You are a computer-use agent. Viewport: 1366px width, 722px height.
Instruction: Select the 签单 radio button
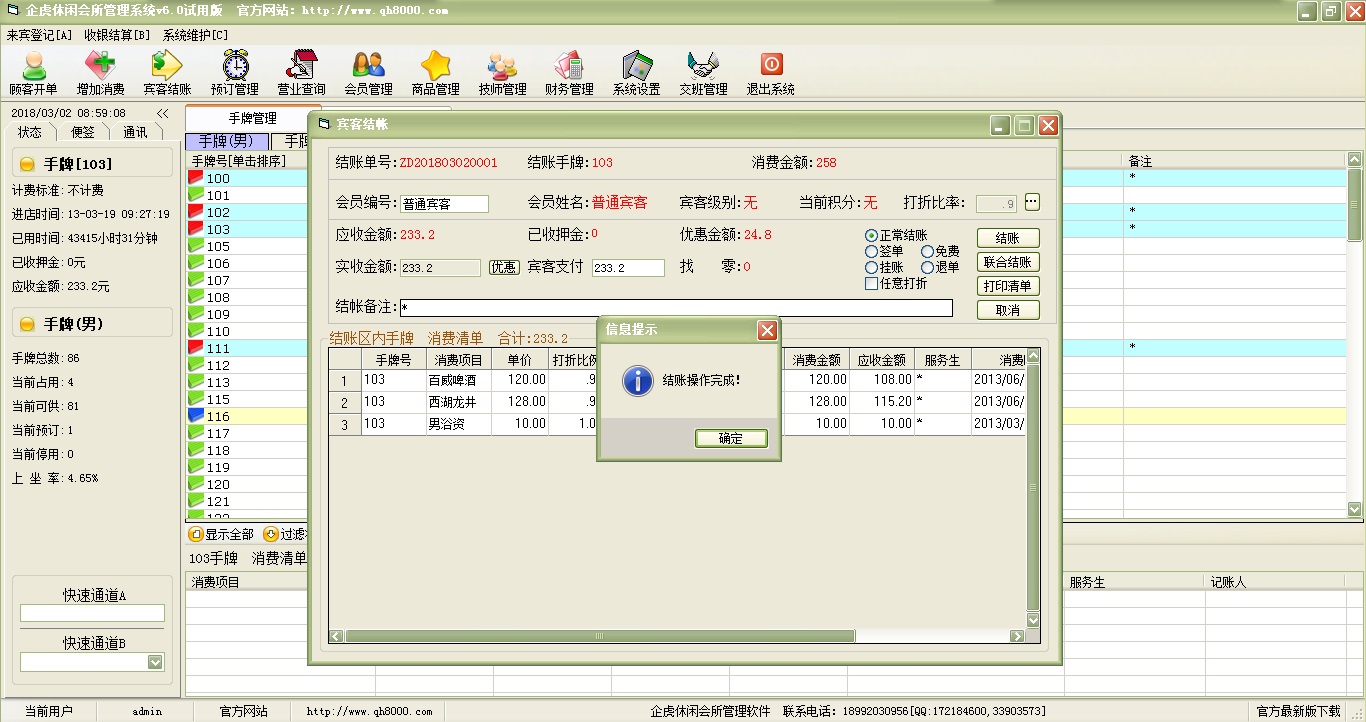(x=872, y=252)
